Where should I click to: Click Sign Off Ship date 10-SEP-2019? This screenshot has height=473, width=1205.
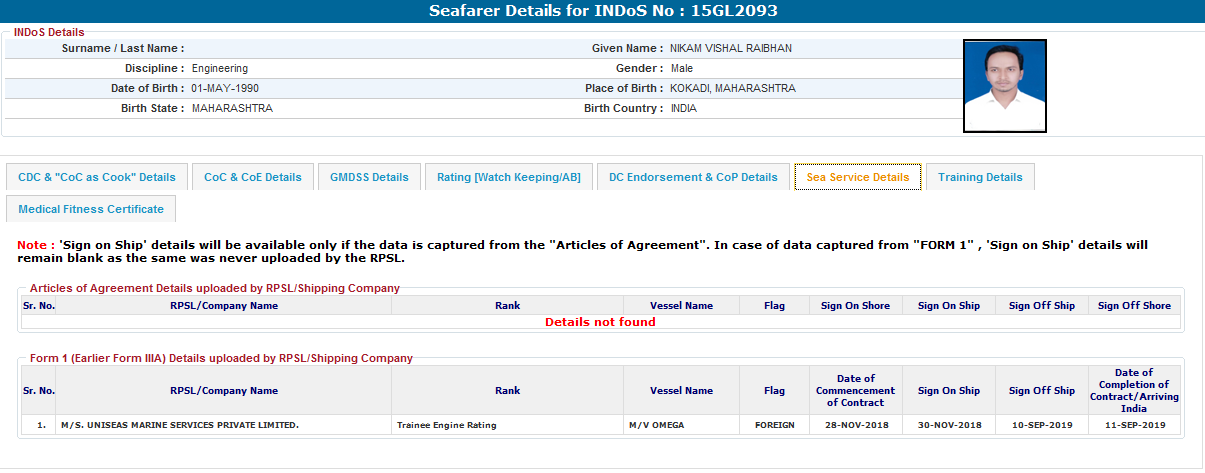point(1041,425)
